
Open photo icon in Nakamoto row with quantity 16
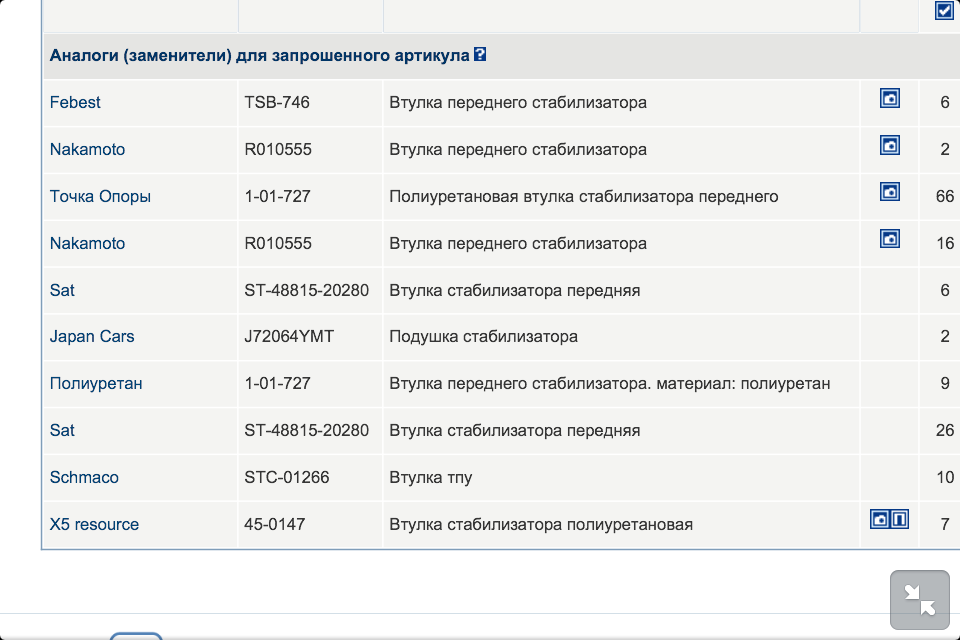tap(889, 238)
